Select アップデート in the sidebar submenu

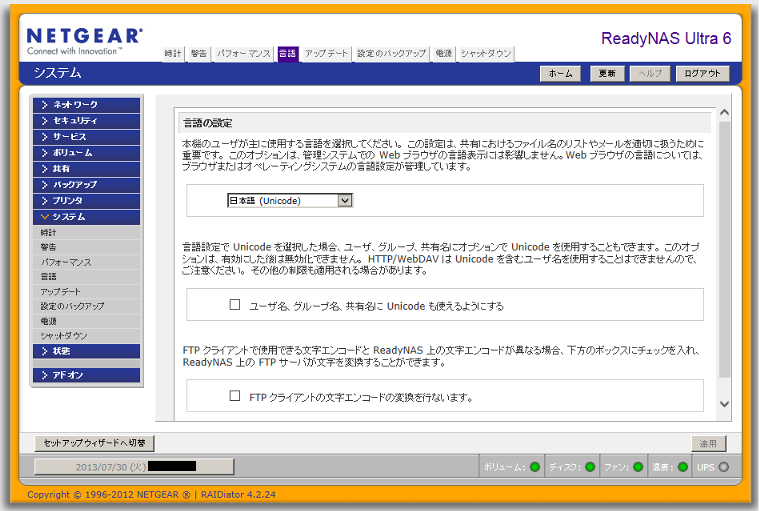pyautogui.click(x=86, y=292)
